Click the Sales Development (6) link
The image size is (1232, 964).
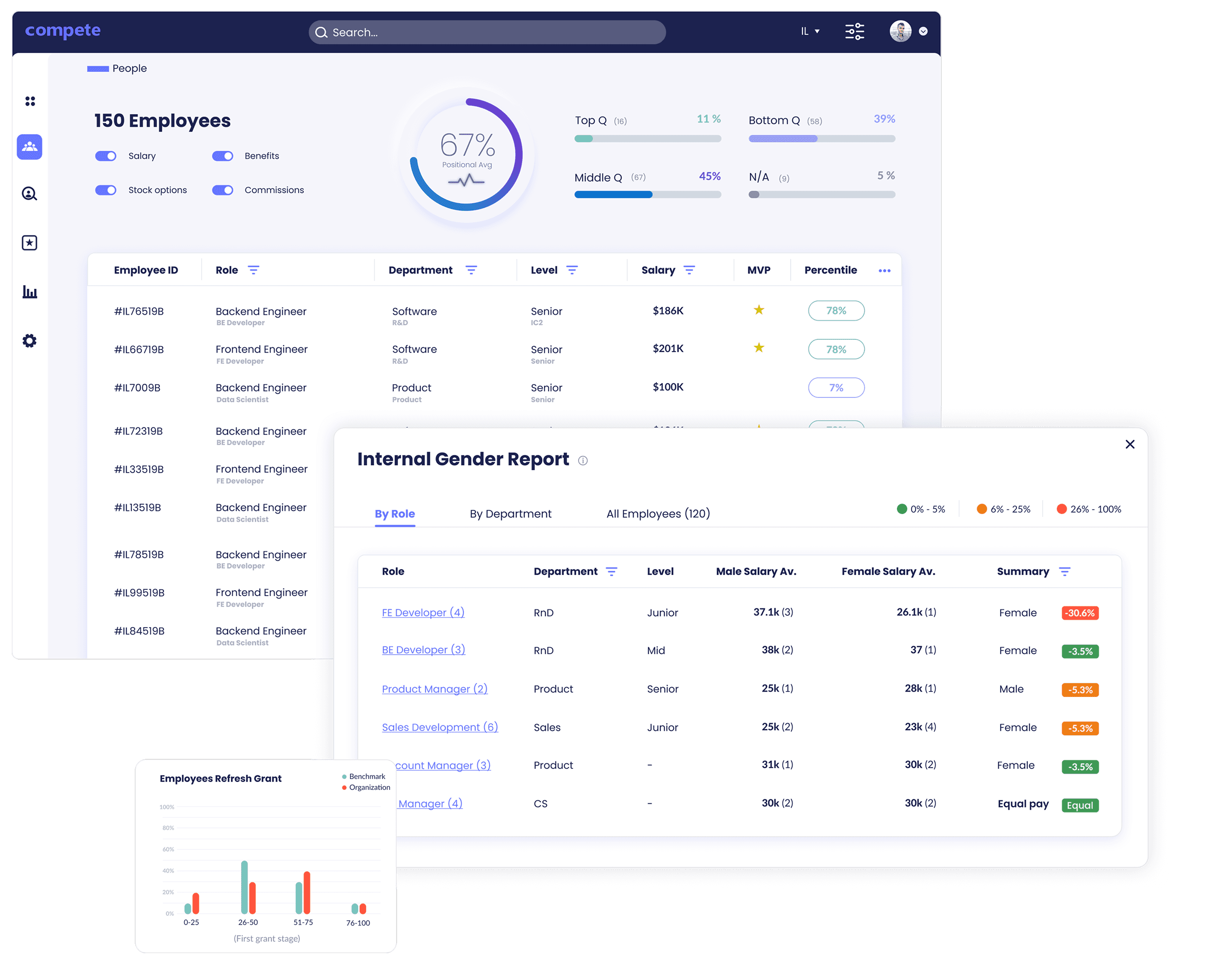point(440,727)
